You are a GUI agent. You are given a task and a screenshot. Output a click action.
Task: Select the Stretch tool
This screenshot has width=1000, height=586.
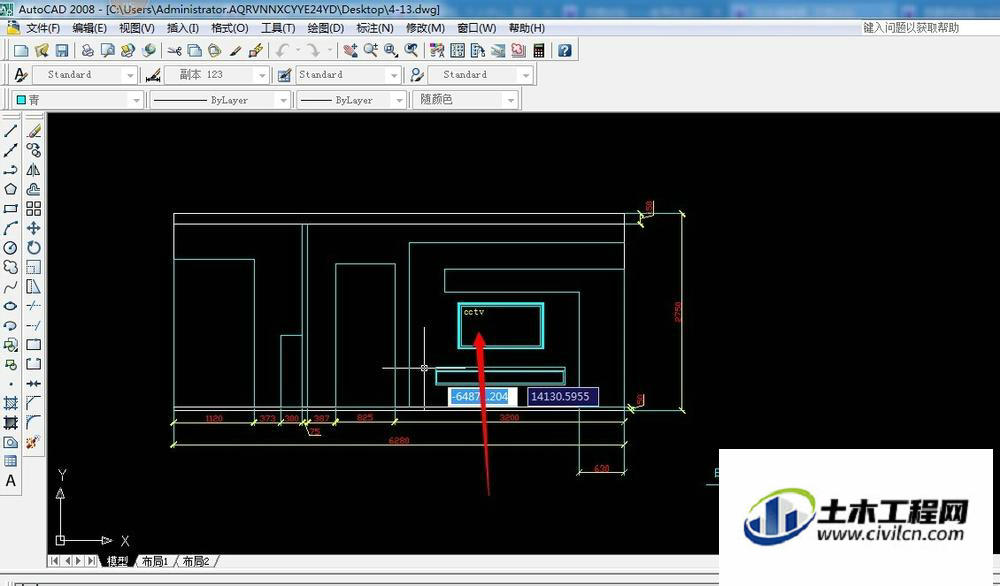(34, 287)
